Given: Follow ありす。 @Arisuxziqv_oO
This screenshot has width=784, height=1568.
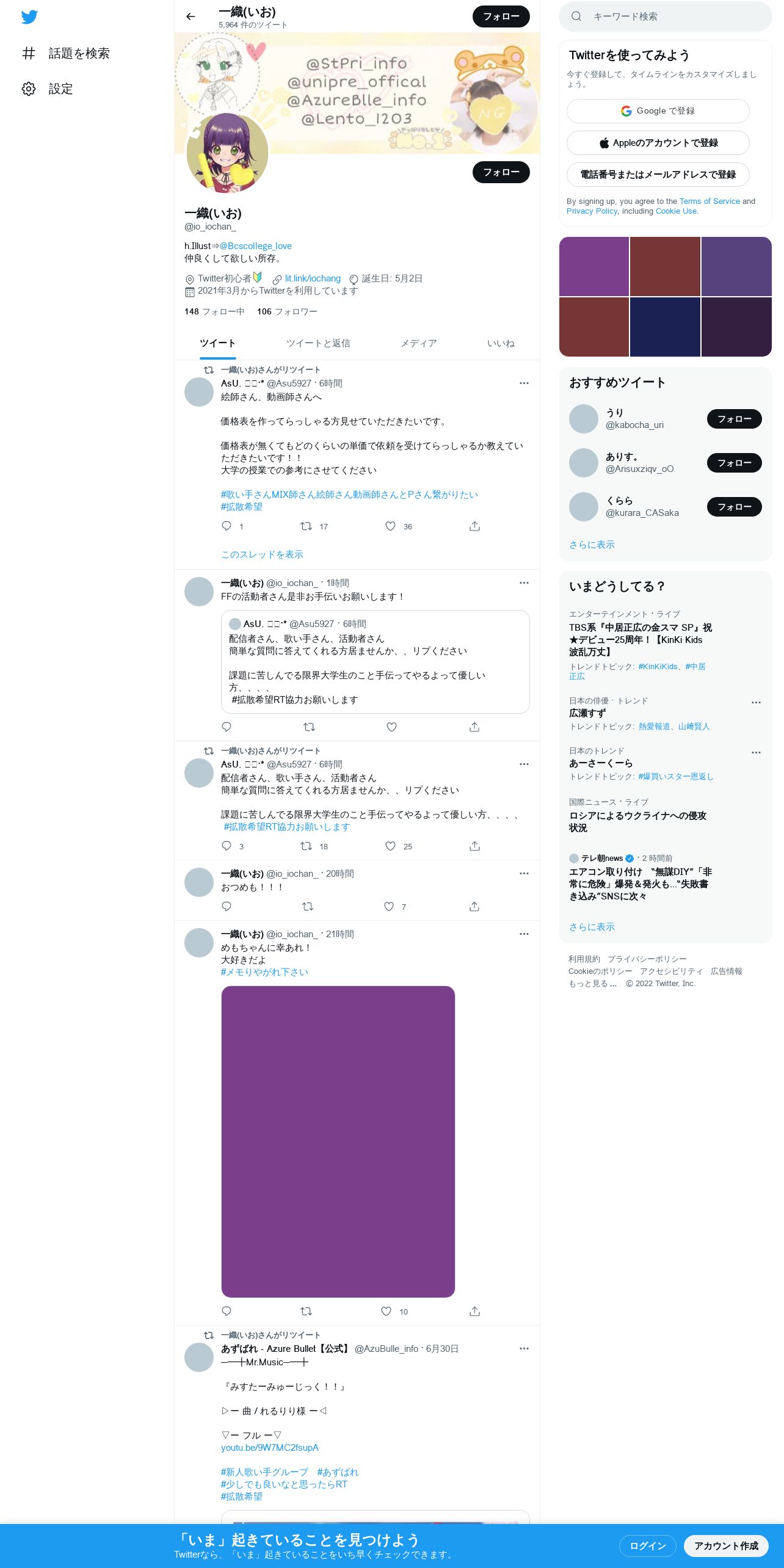Looking at the screenshot, I should tap(735, 463).
